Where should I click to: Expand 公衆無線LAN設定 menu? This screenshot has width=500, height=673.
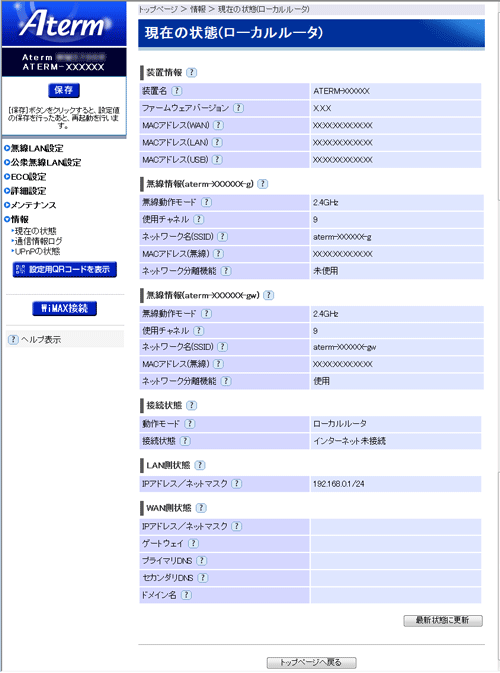[42, 163]
